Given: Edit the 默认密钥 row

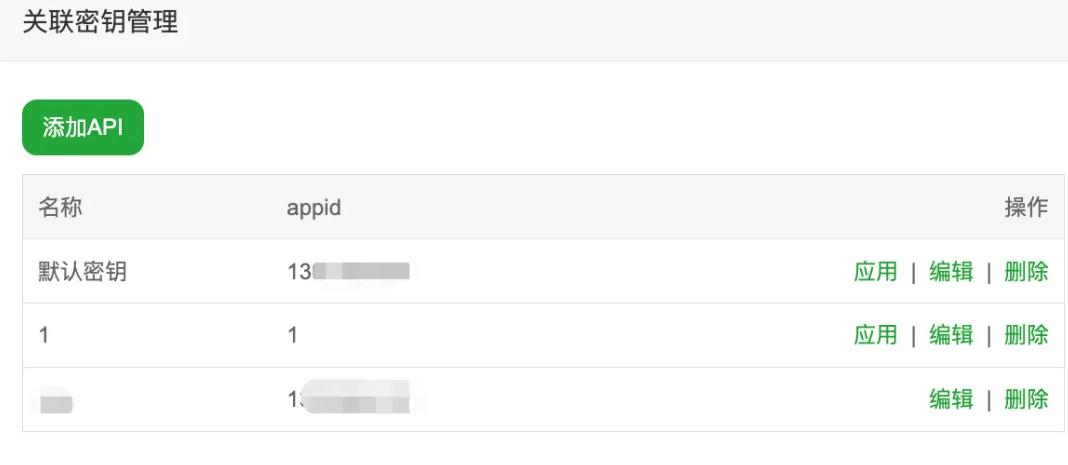Looking at the screenshot, I should 951,271.
